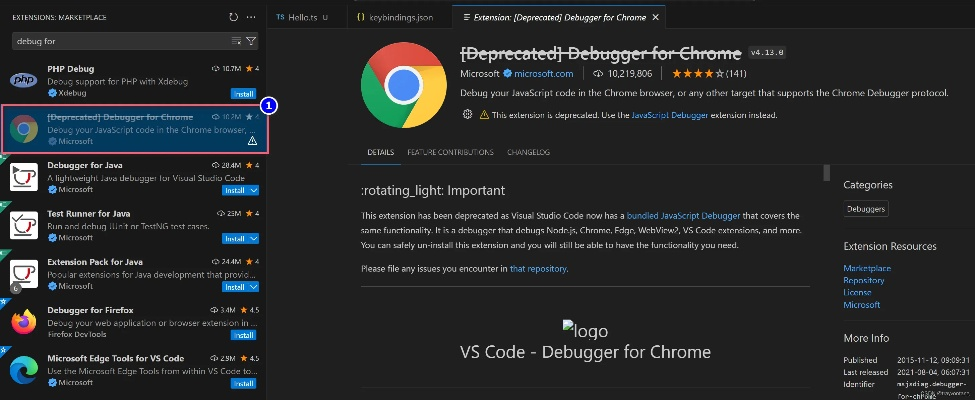Click the extensions search input field
This screenshot has width=975, height=400.
pyautogui.click(x=120, y=41)
